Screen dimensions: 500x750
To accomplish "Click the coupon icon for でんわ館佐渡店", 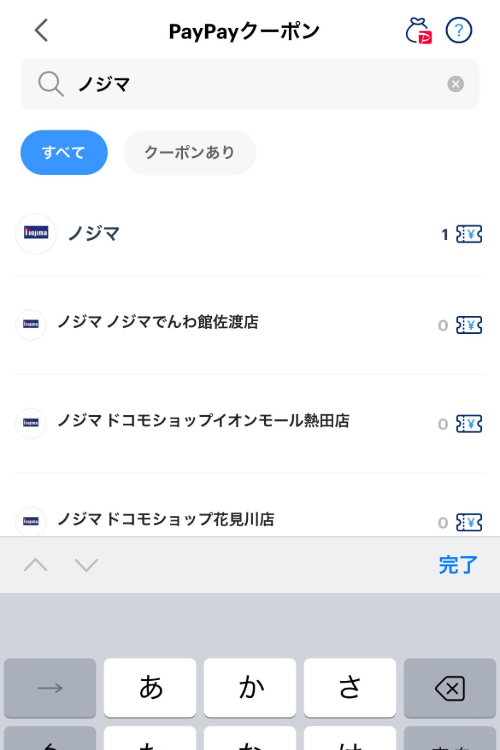I will 469,325.
